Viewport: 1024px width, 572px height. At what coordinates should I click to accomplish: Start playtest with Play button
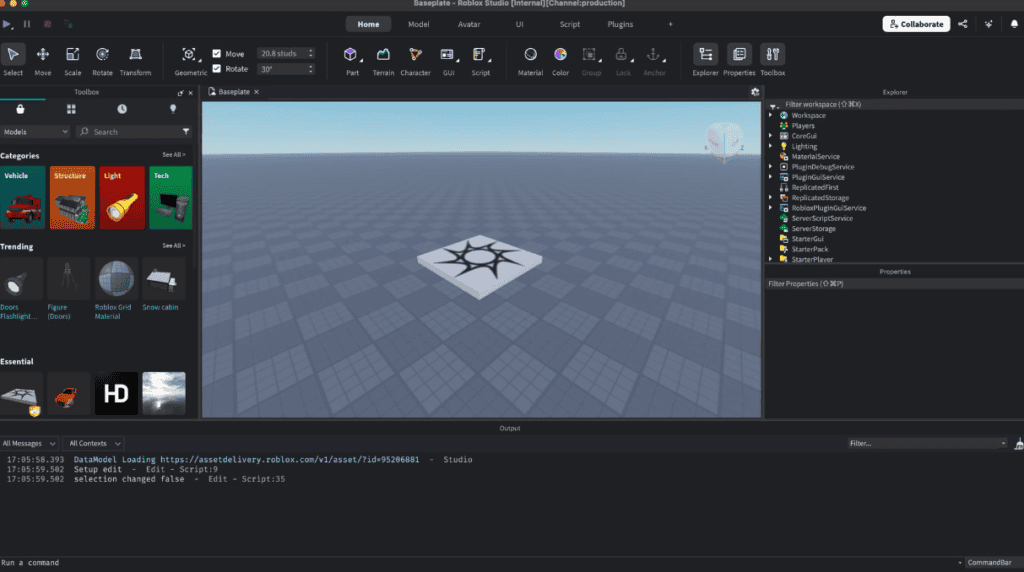coord(7,24)
